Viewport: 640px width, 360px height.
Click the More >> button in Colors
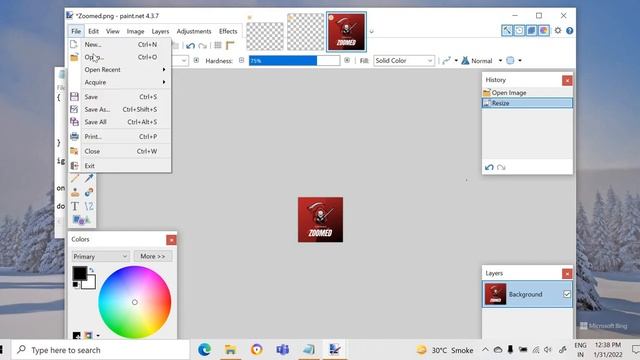click(153, 256)
